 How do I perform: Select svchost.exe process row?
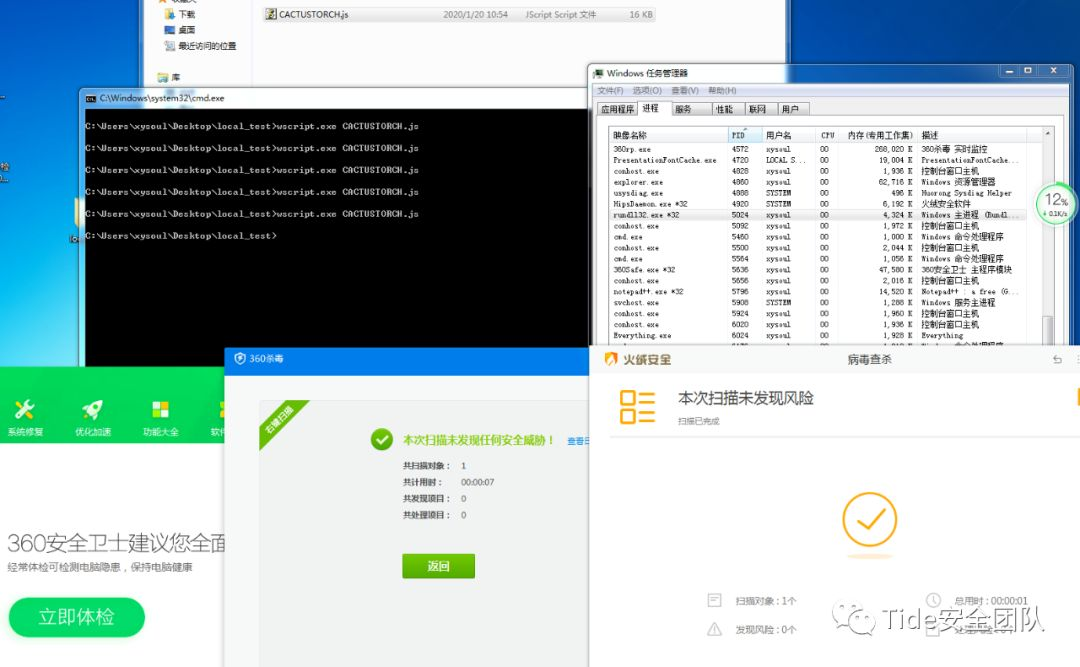[x=818, y=302]
